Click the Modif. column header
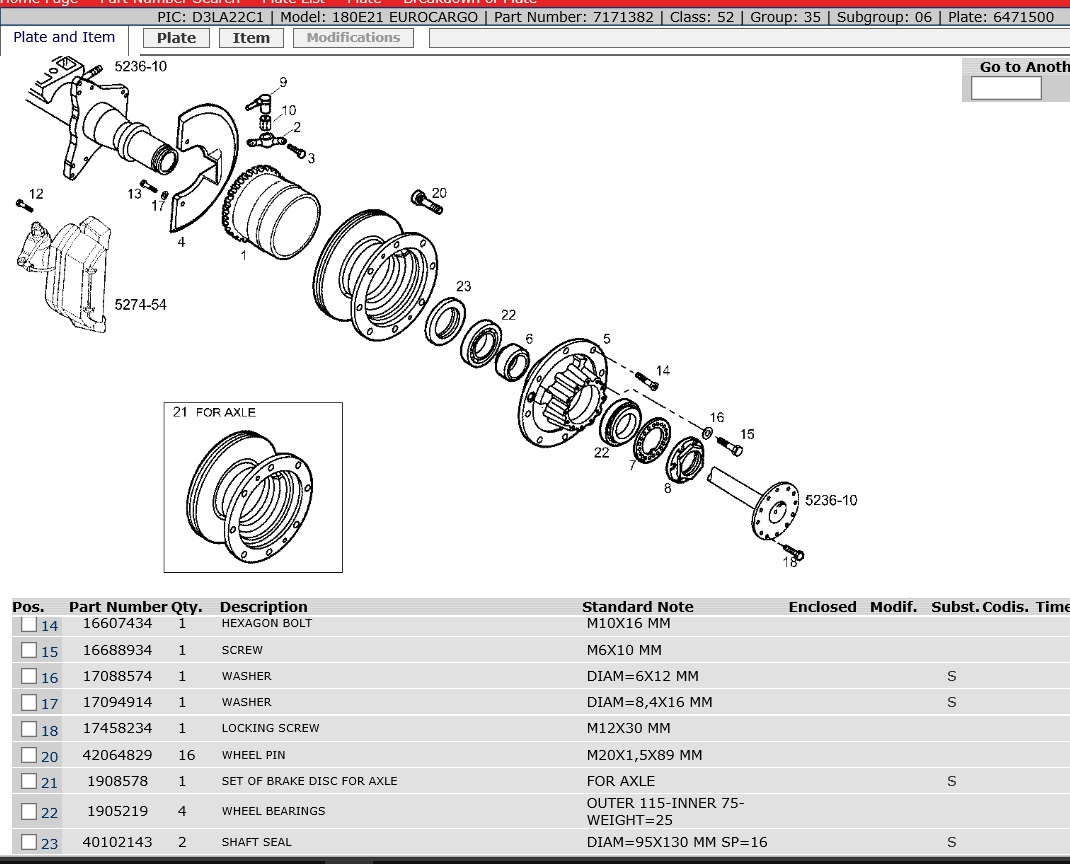1070x864 pixels. pos(893,607)
